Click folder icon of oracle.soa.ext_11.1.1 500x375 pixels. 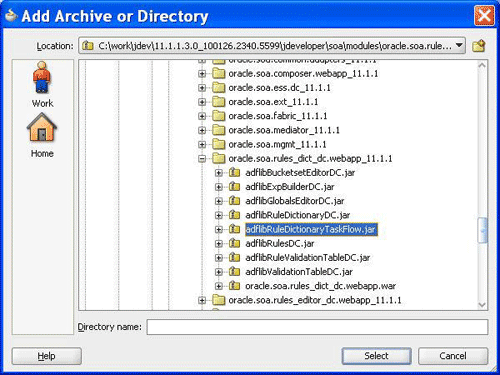(x=218, y=102)
